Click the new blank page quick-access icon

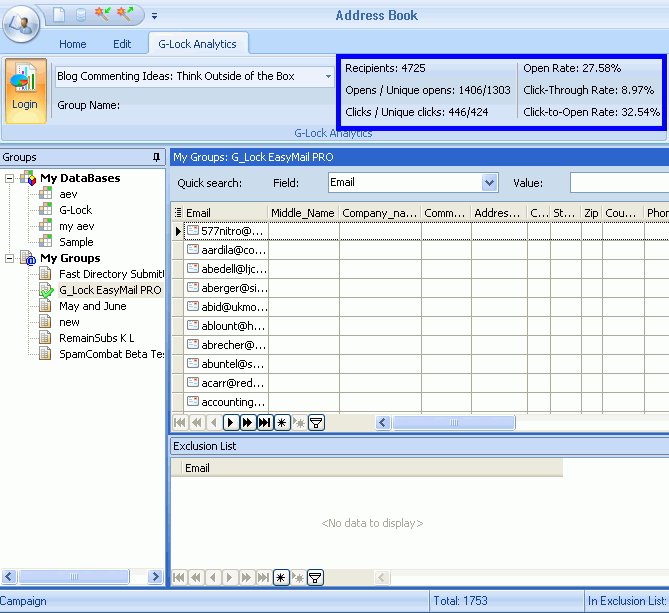(x=59, y=15)
